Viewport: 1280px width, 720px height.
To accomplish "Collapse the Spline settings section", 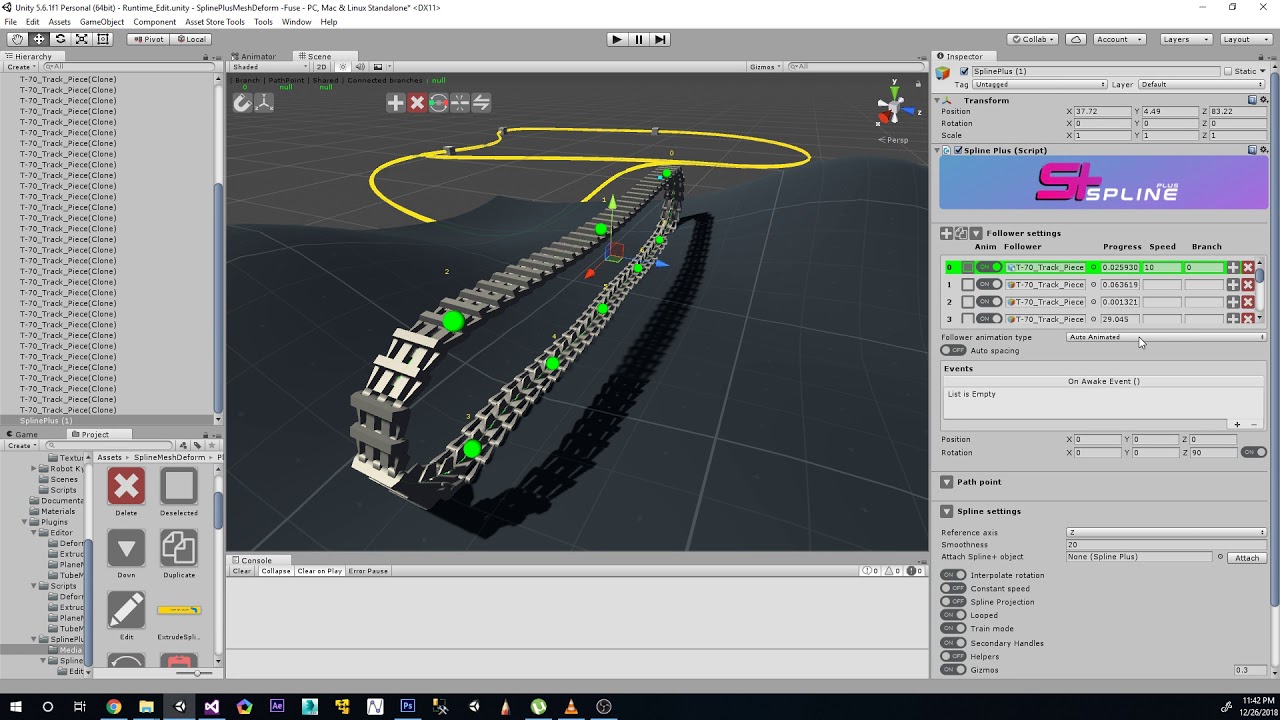I will (x=946, y=511).
